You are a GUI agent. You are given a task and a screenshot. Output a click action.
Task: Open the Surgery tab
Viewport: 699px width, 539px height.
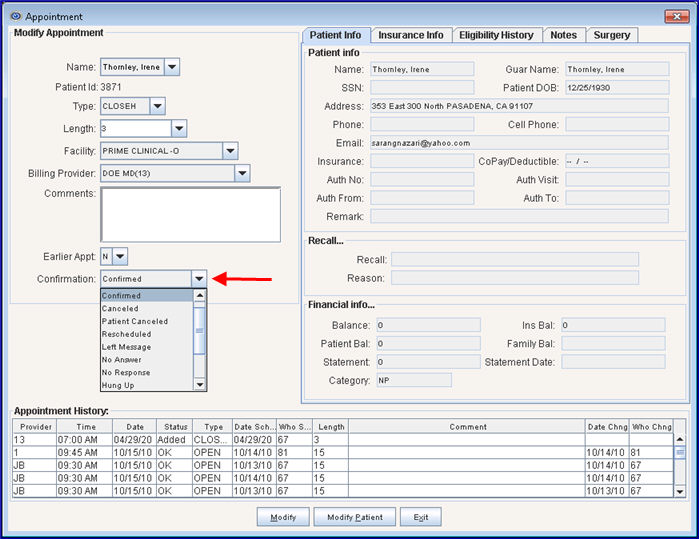(x=612, y=35)
